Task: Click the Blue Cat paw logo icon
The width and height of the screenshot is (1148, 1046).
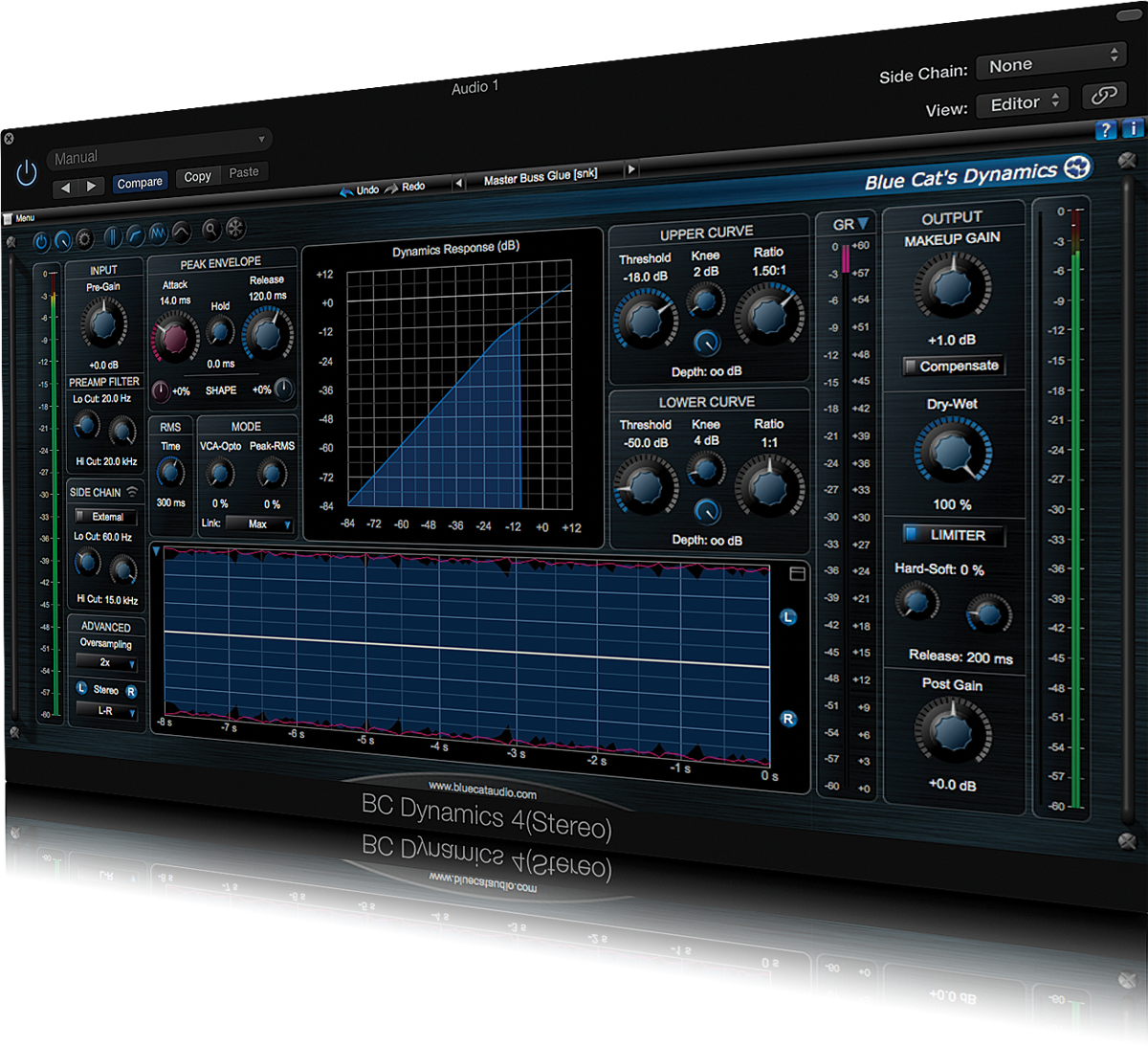Action: (x=1077, y=167)
